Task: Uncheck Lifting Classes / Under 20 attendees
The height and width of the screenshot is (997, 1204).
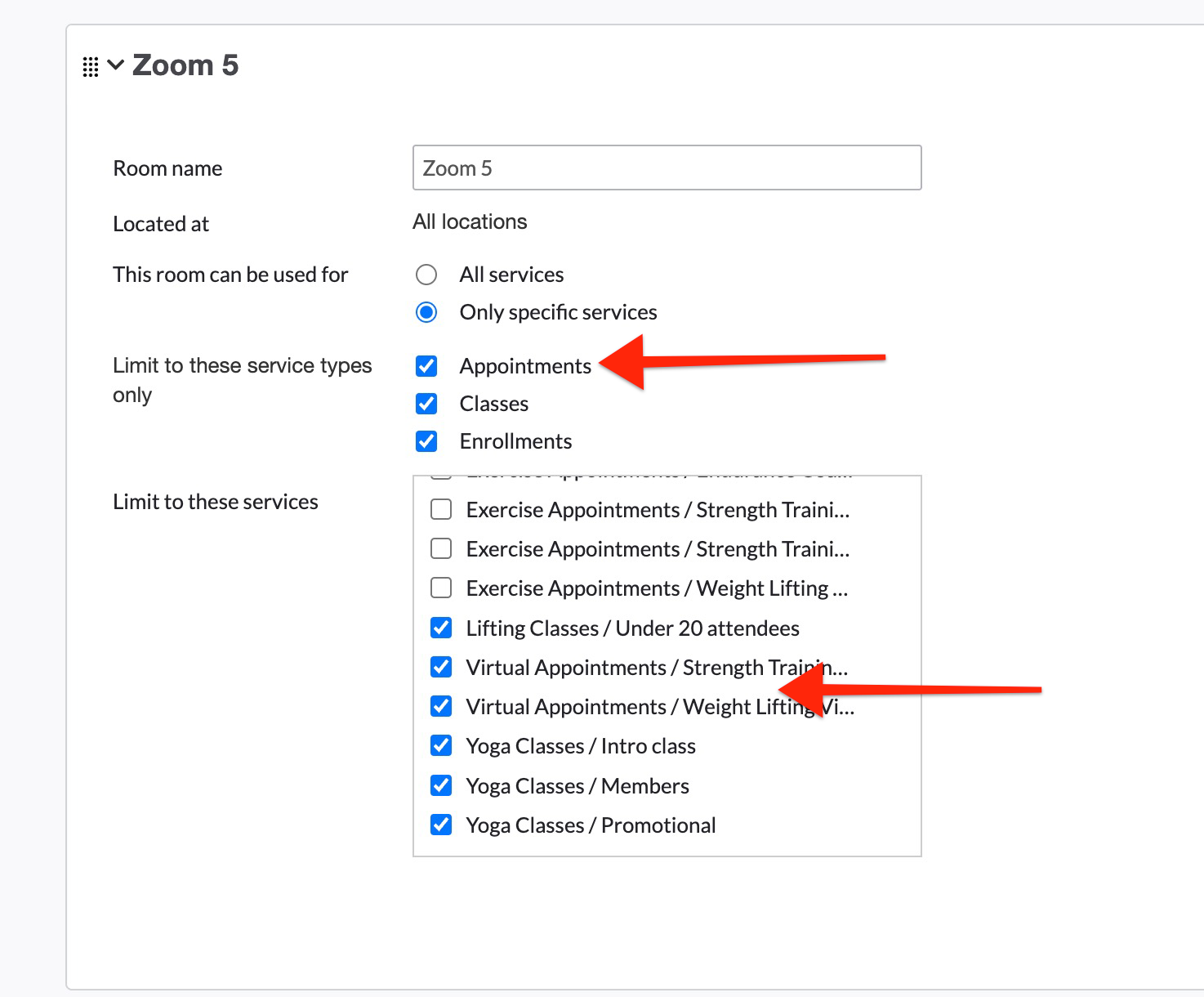Action: 441,628
